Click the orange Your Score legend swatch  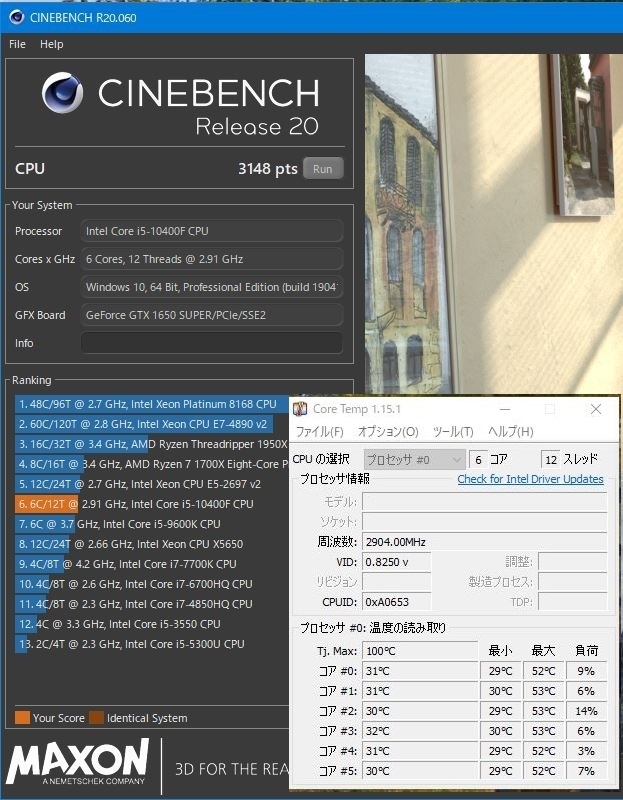[x=22, y=717]
